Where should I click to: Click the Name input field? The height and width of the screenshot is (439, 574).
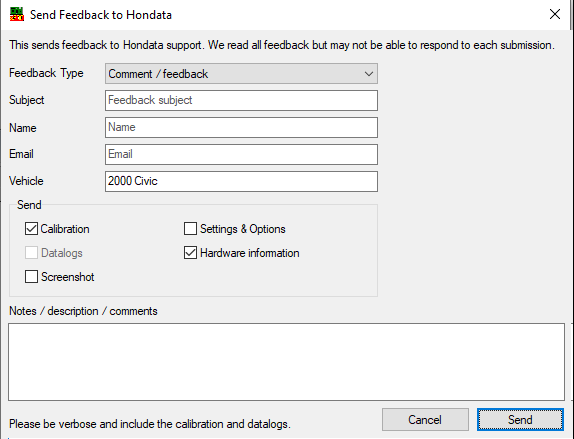coord(241,127)
